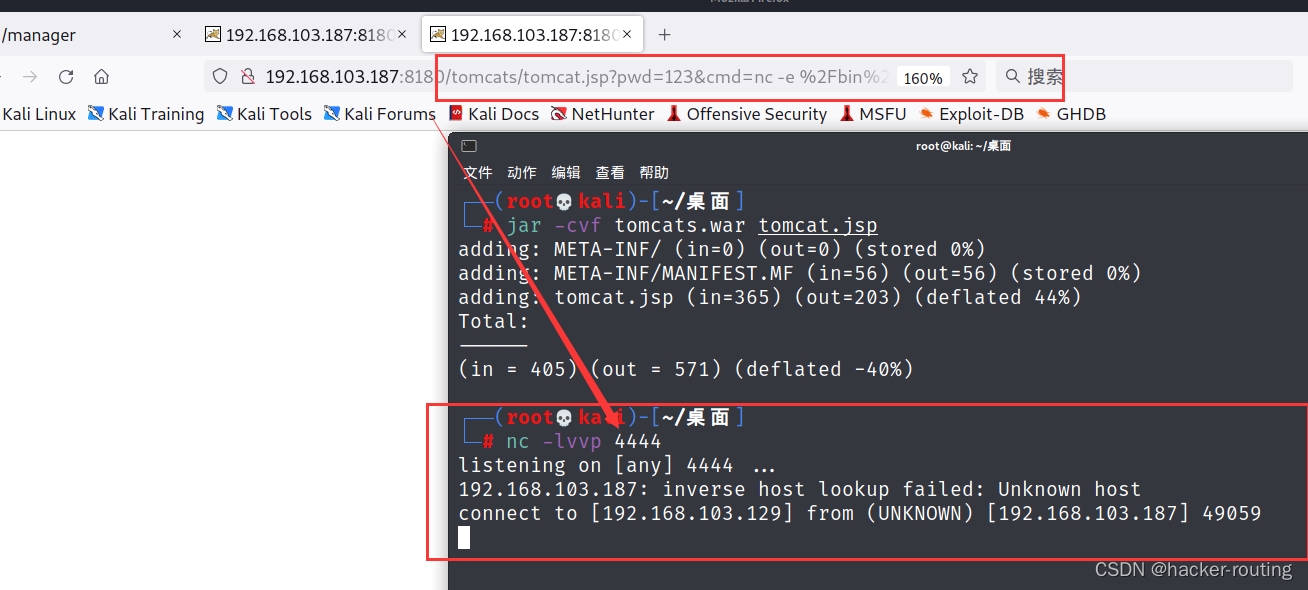
Task: Click the tomcat.jsp underlined filename
Action: coord(818,225)
